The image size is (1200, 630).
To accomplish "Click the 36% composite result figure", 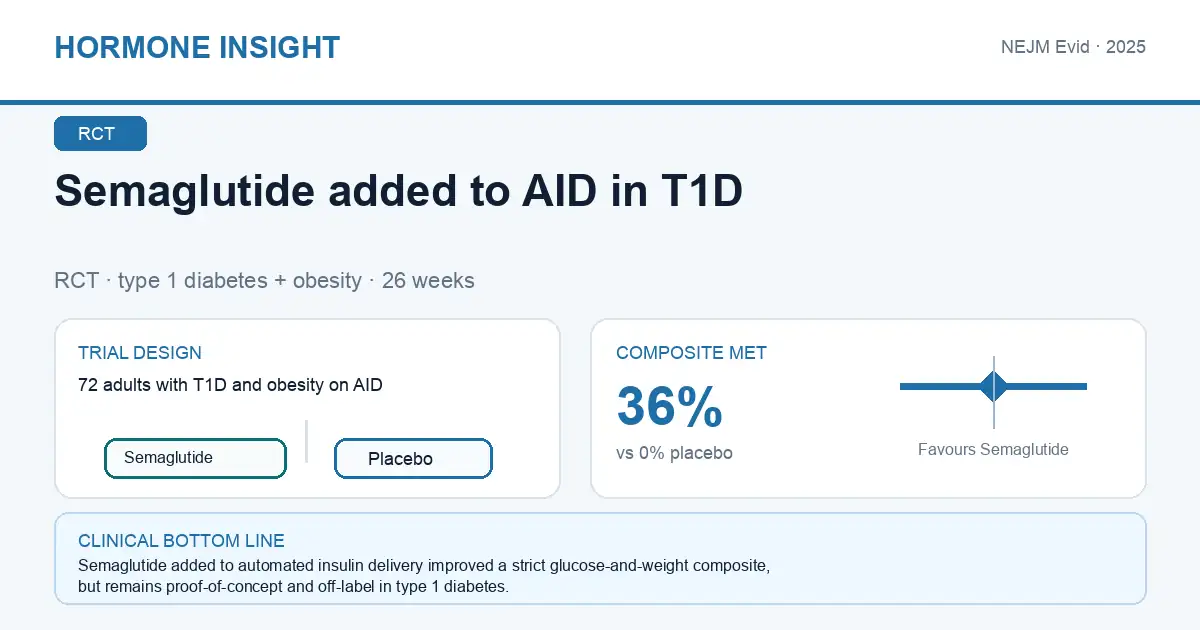I will 669,406.
